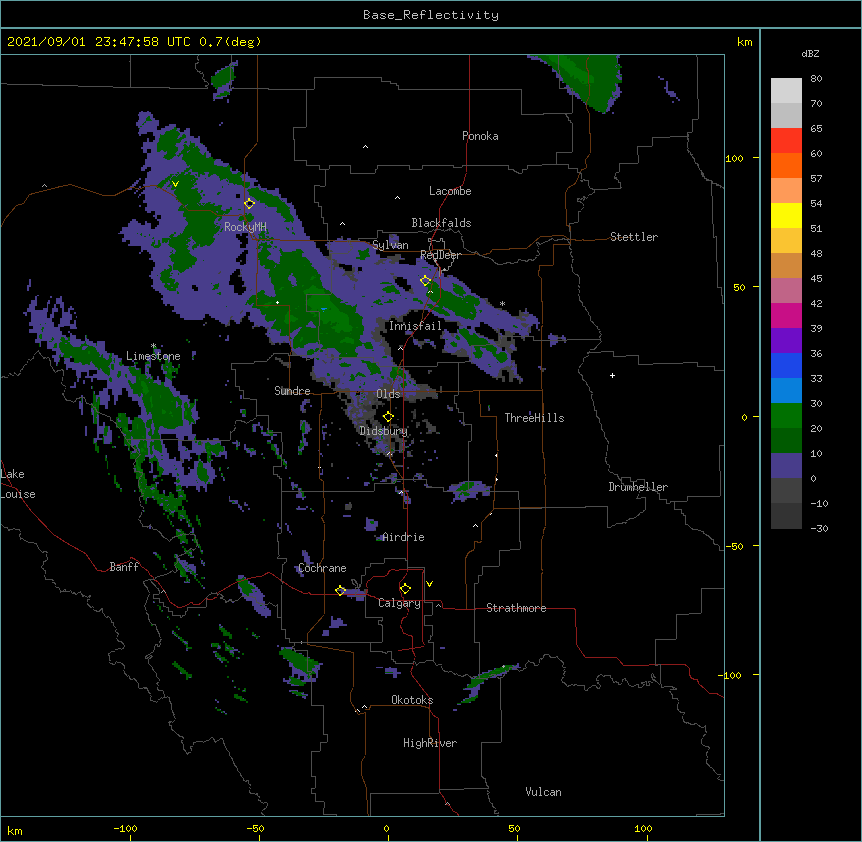Click the -50 tick on the right axis

point(734,546)
